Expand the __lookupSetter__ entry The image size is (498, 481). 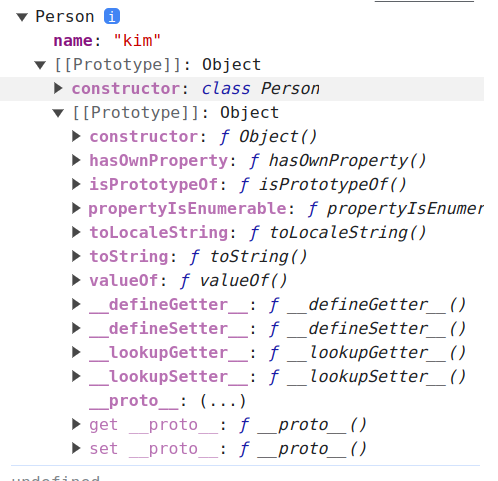tap(76, 376)
